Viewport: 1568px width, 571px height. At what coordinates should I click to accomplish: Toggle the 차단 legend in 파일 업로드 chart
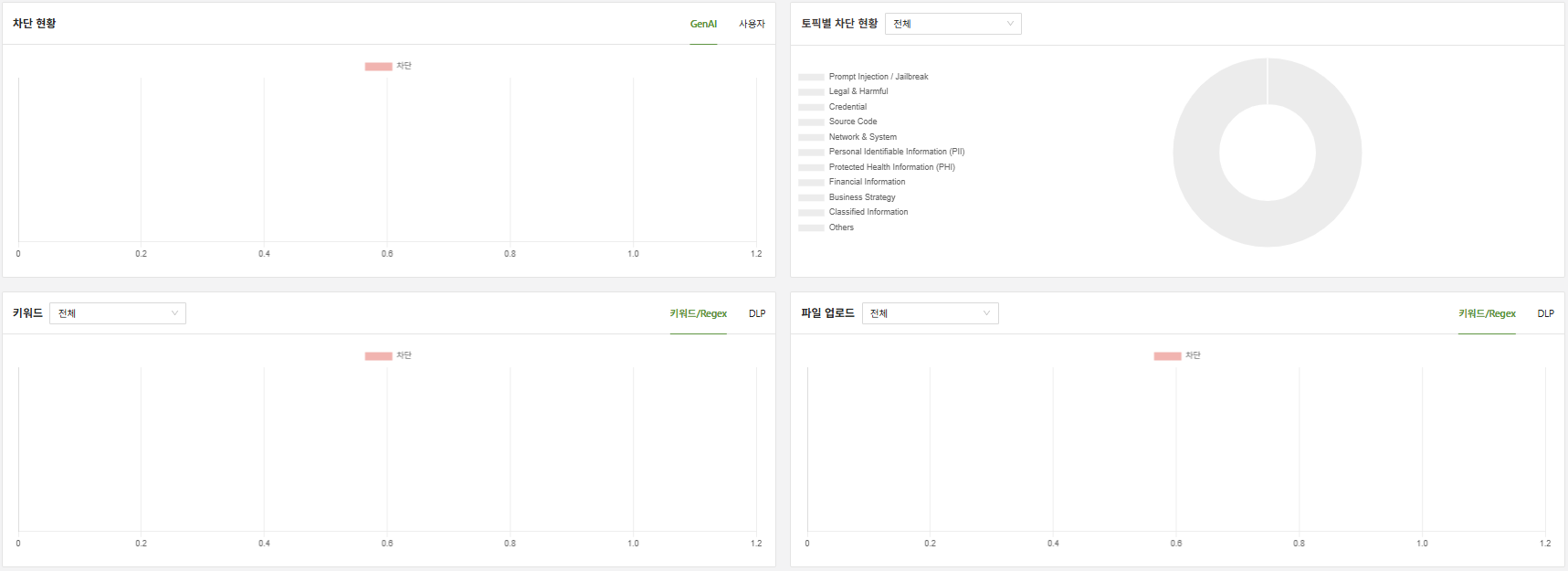tap(1176, 355)
